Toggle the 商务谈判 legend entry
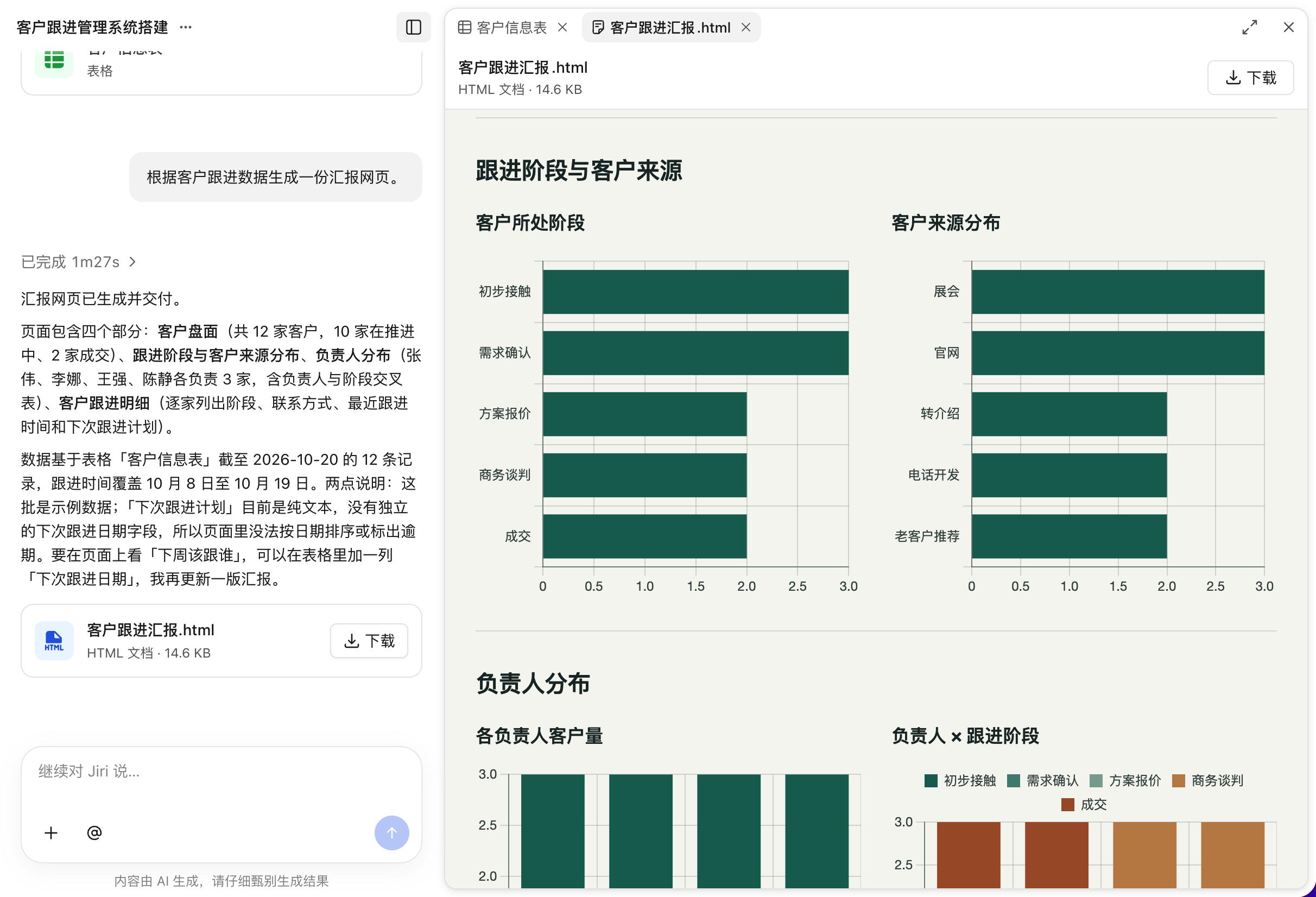The width and height of the screenshot is (1316, 897). click(1208, 781)
